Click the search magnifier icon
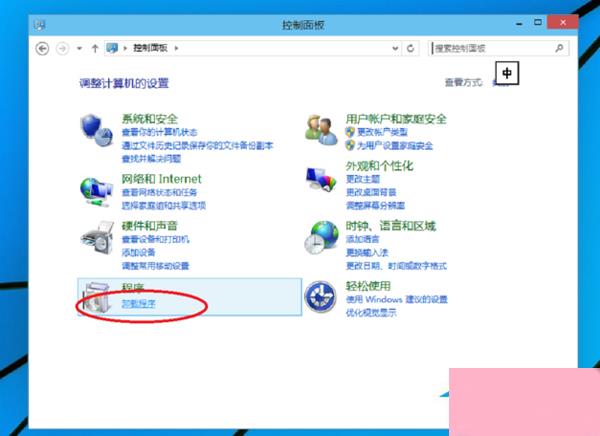The width and height of the screenshot is (600, 436). pos(559,48)
